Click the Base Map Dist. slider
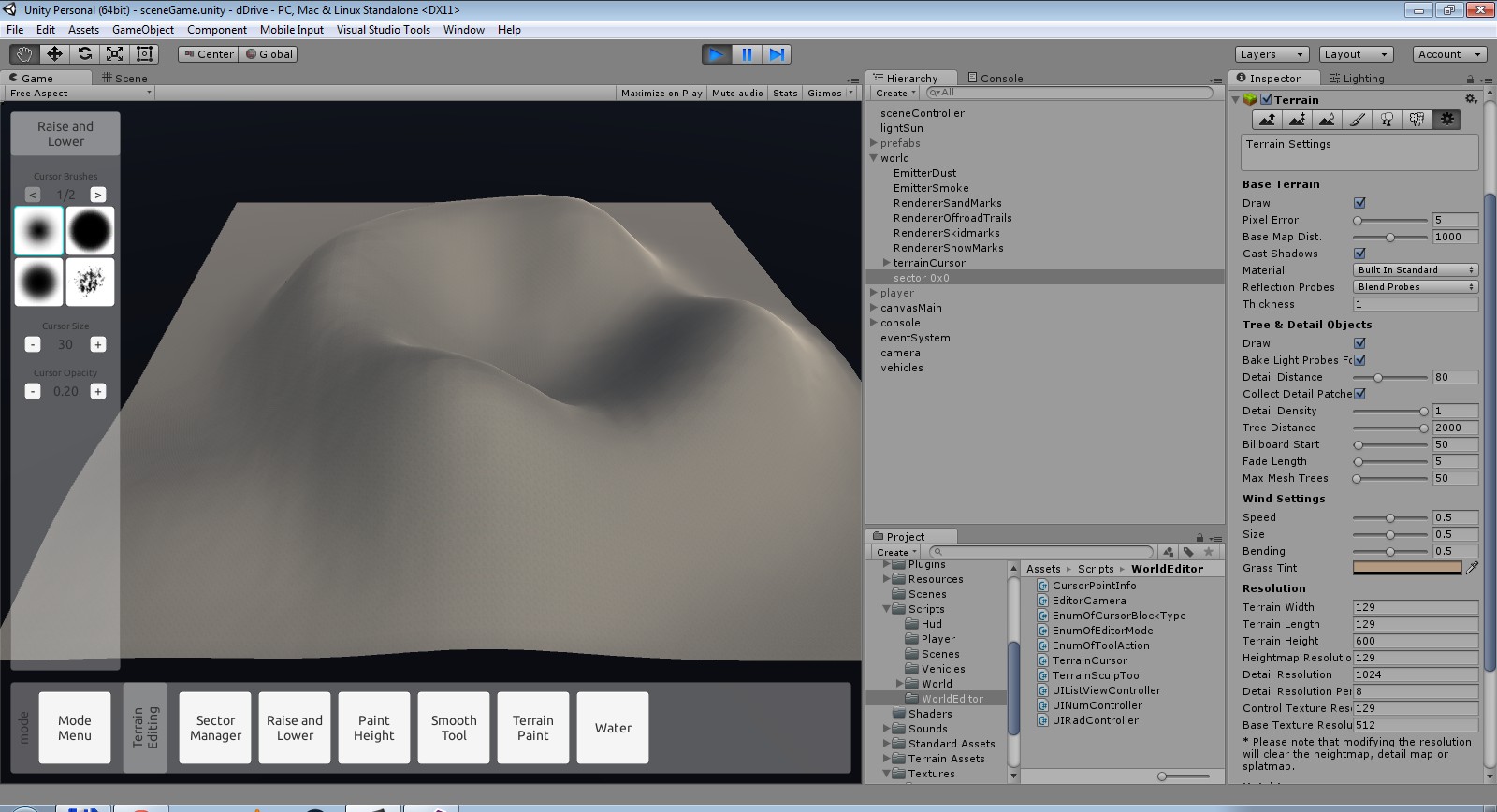 point(1390,237)
